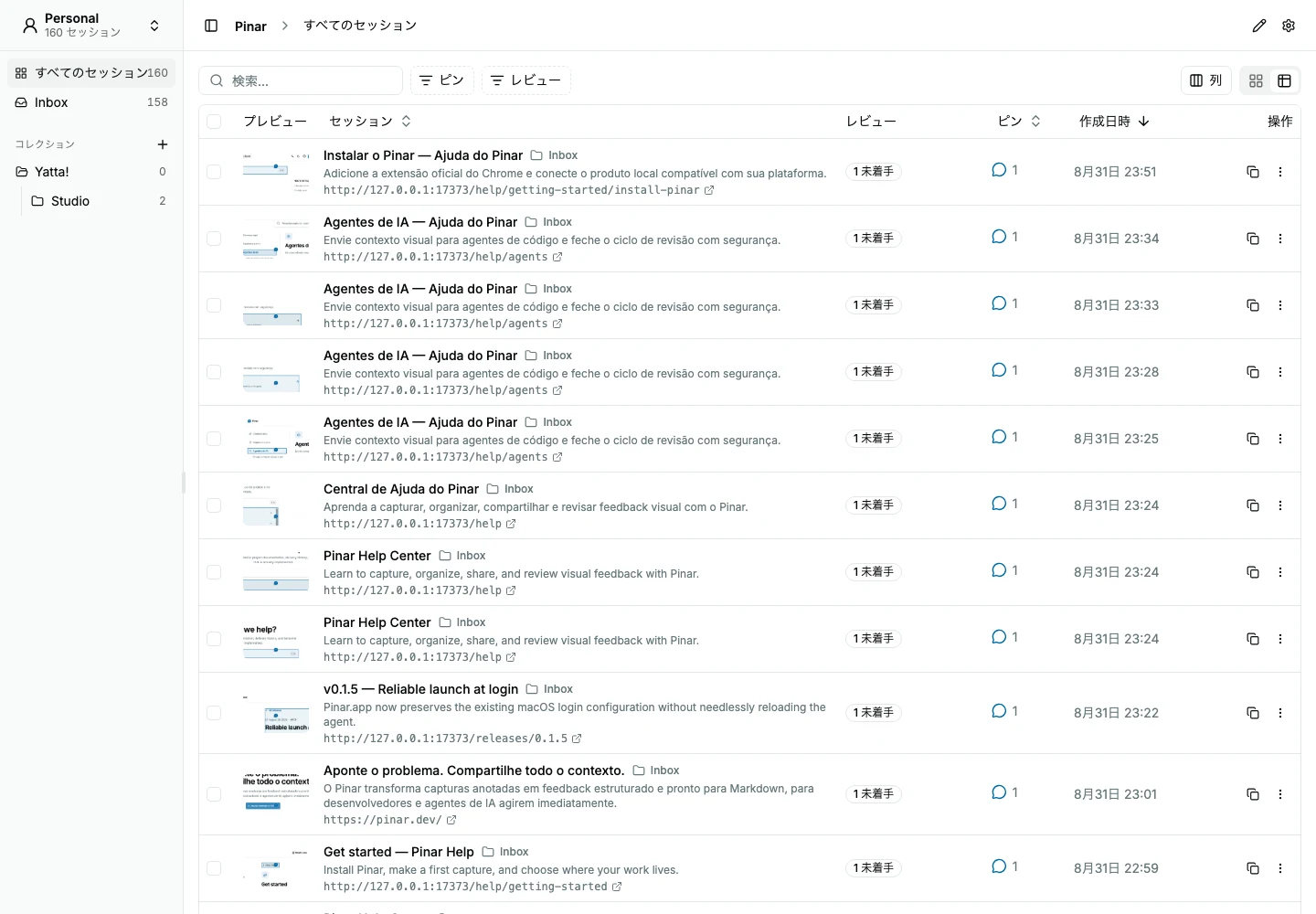Toggle the sidebar panel icon
The height and width of the screenshot is (914, 1316).
tap(211, 26)
